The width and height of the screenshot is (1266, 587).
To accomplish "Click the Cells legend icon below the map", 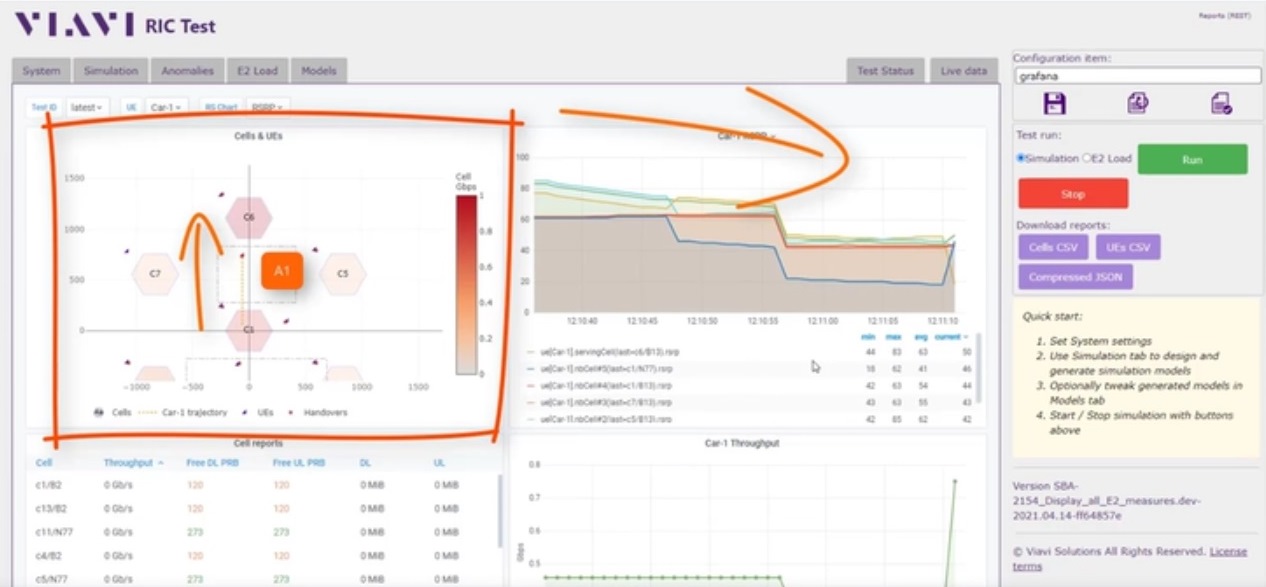I will [x=99, y=412].
